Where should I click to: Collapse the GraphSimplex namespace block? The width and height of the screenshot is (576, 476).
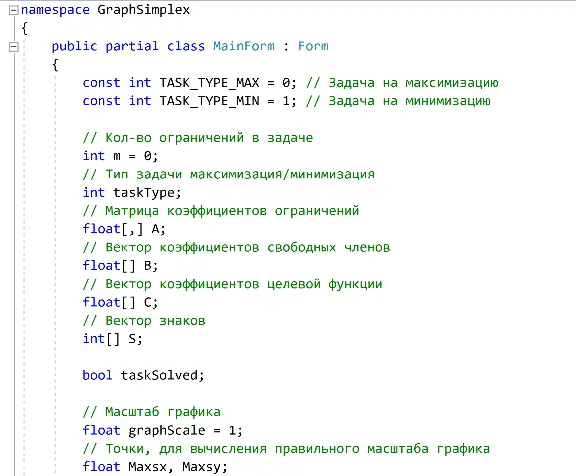(14, 10)
